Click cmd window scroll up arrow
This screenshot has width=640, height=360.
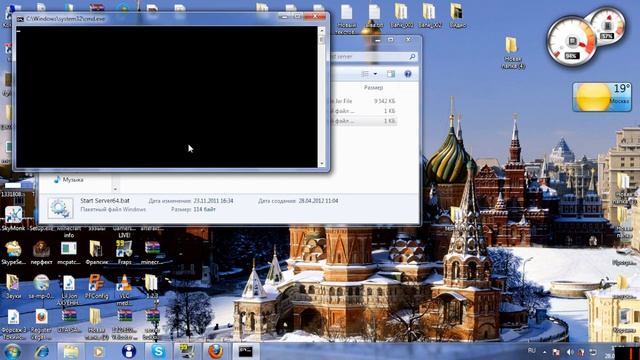(x=322, y=31)
